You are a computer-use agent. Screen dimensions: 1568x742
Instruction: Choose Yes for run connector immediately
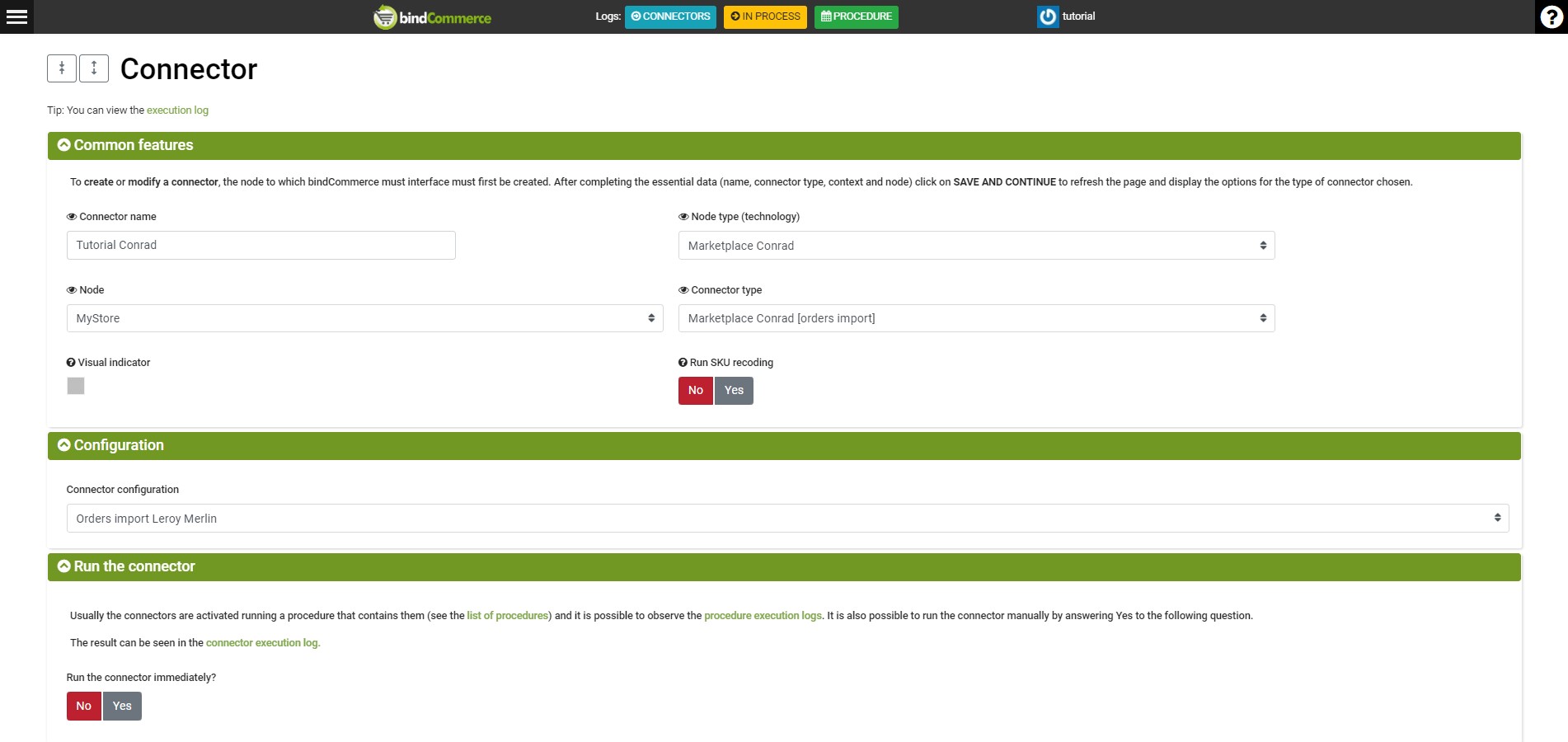pos(122,706)
